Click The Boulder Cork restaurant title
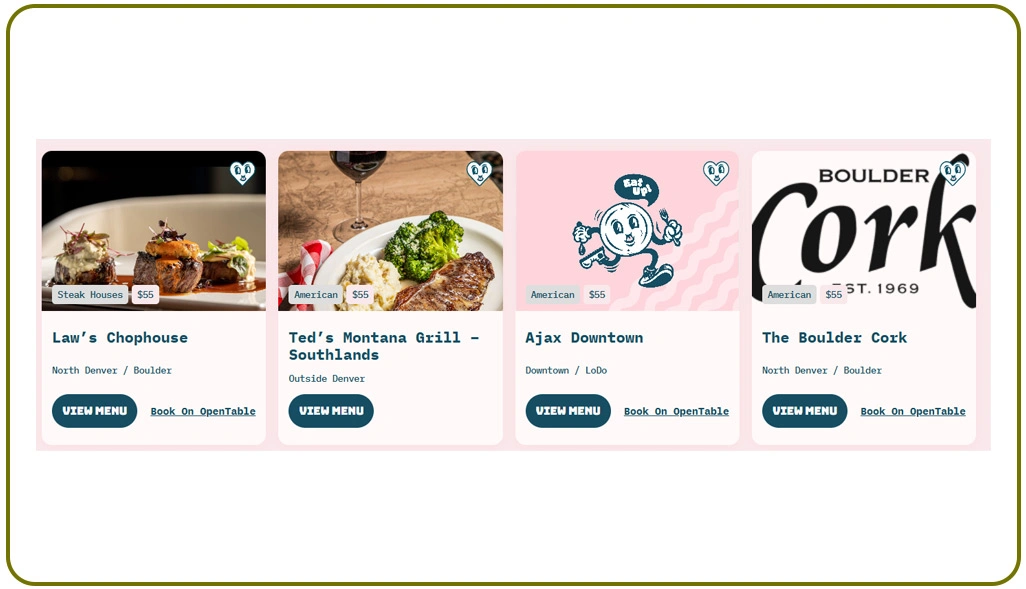The width and height of the screenshot is (1026, 589). [834, 338]
